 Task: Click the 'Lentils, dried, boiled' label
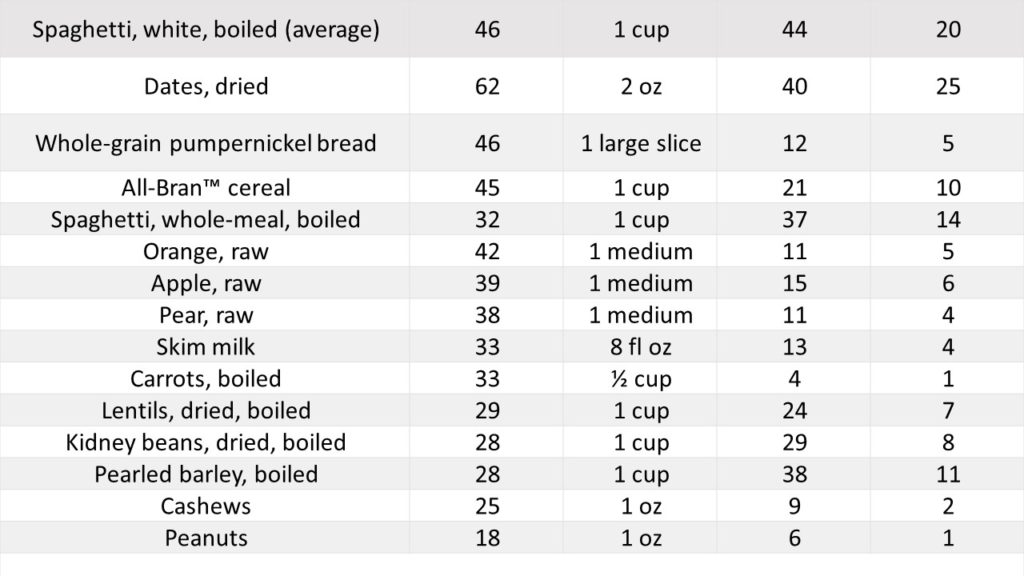pos(206,411)
